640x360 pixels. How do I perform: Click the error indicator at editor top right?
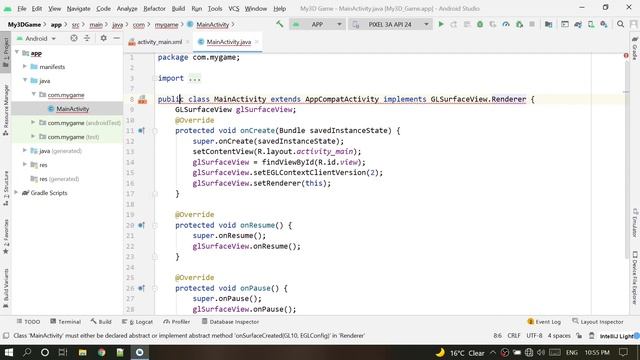point(626,56)
